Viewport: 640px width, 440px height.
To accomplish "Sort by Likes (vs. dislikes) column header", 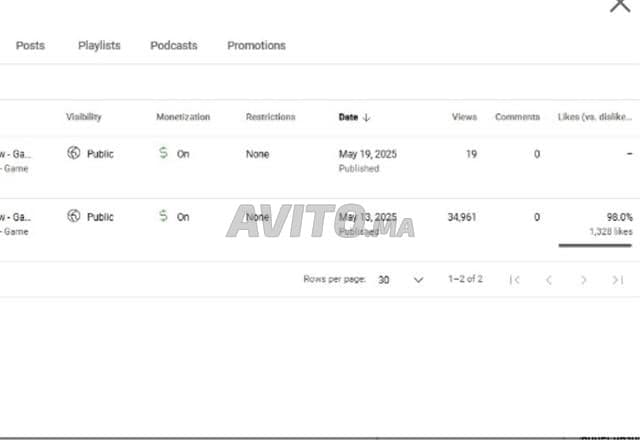I will click(595, 117).
